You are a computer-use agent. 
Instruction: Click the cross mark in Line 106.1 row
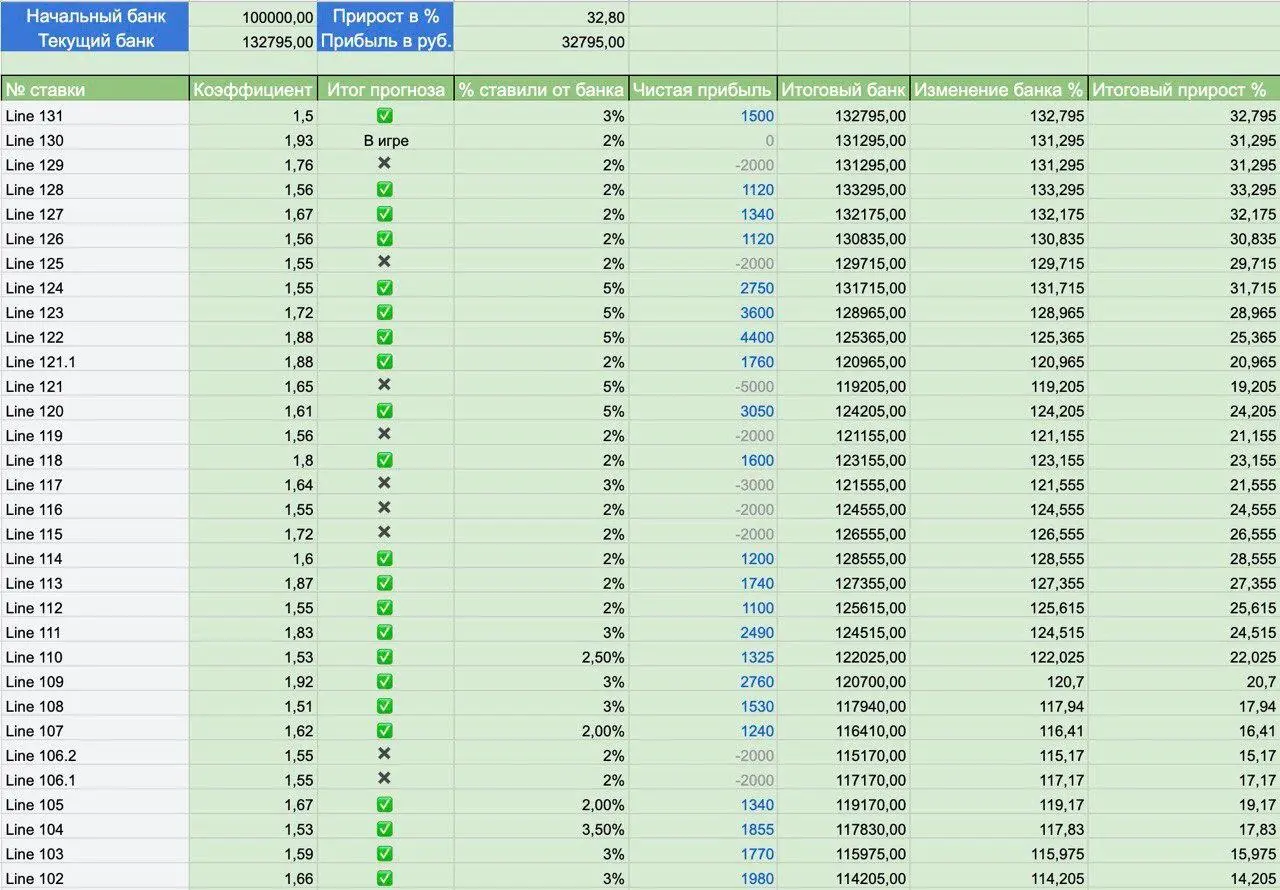pos(385,779)
